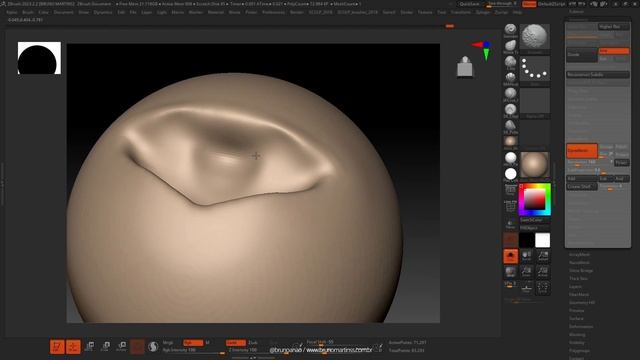
Task: Select the black secondary color swatch
Action: click(527, 240)
